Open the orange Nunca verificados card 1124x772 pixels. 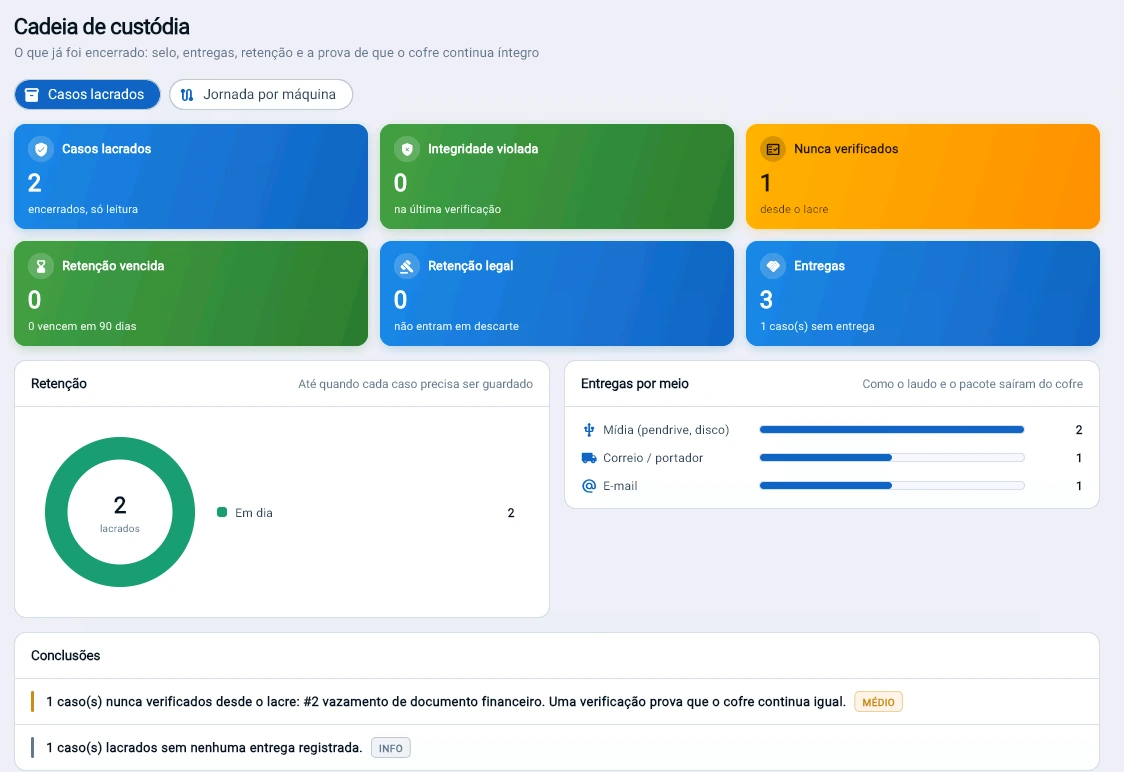click(x=923, y=176)
